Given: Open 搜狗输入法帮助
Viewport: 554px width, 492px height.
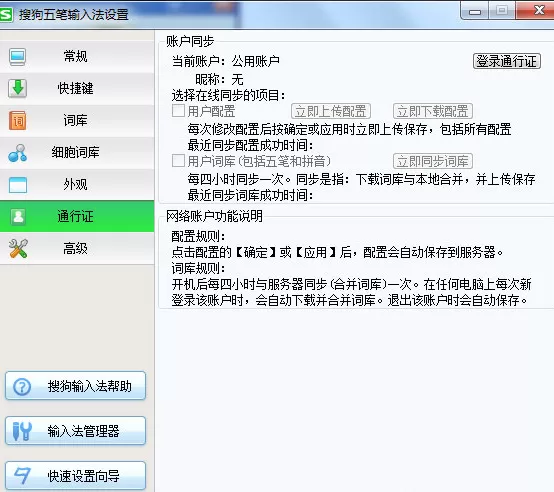Looking at the screenshot, I should (x=75, y=386).
